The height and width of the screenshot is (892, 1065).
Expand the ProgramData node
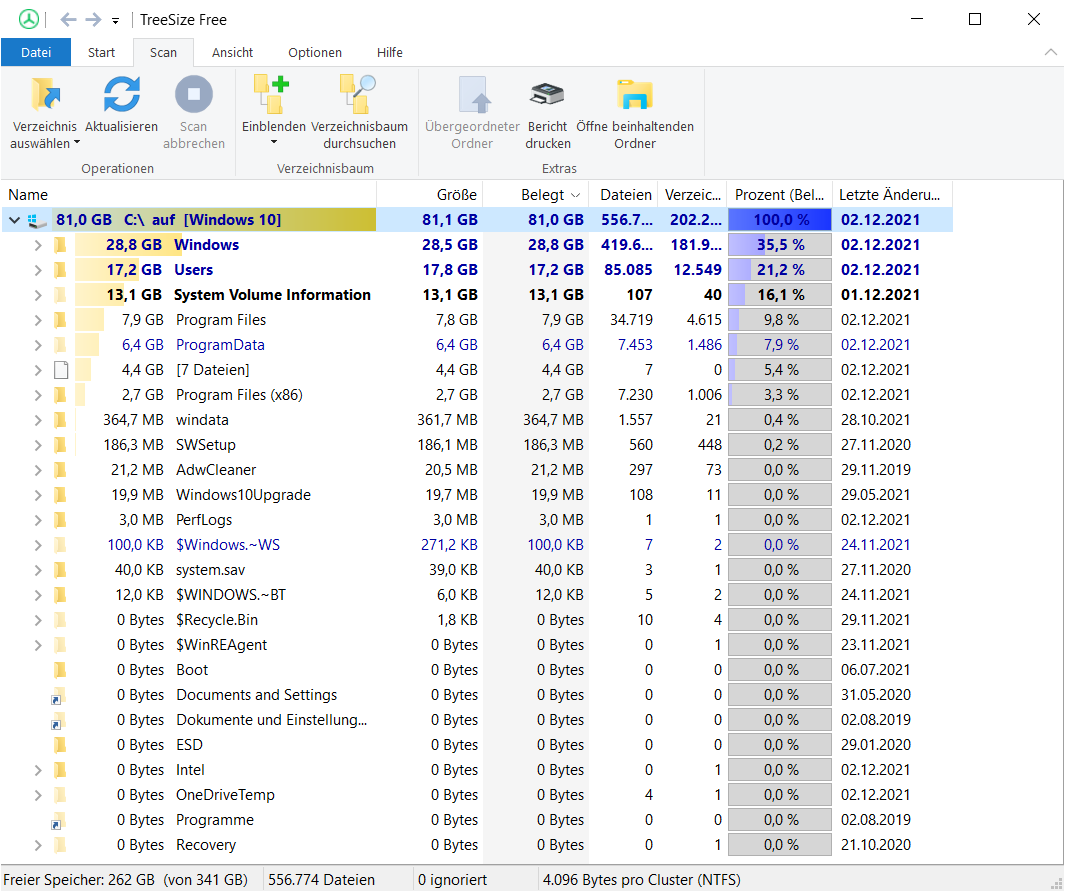click(x=38, y=345)
